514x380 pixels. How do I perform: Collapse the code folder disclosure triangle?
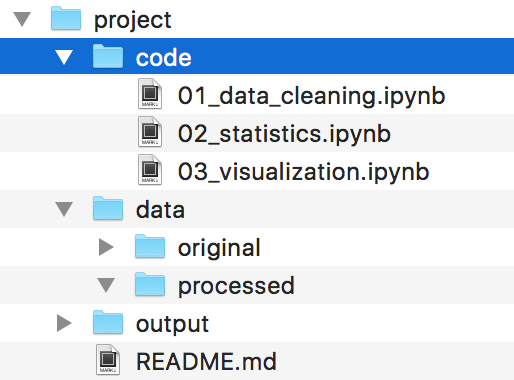point(64,57)
